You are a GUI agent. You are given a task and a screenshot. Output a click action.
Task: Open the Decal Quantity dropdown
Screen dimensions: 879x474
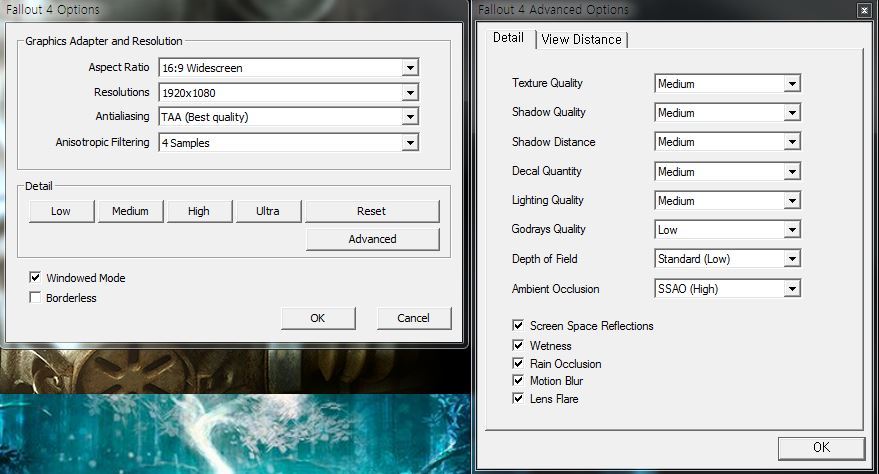[727, 171]
